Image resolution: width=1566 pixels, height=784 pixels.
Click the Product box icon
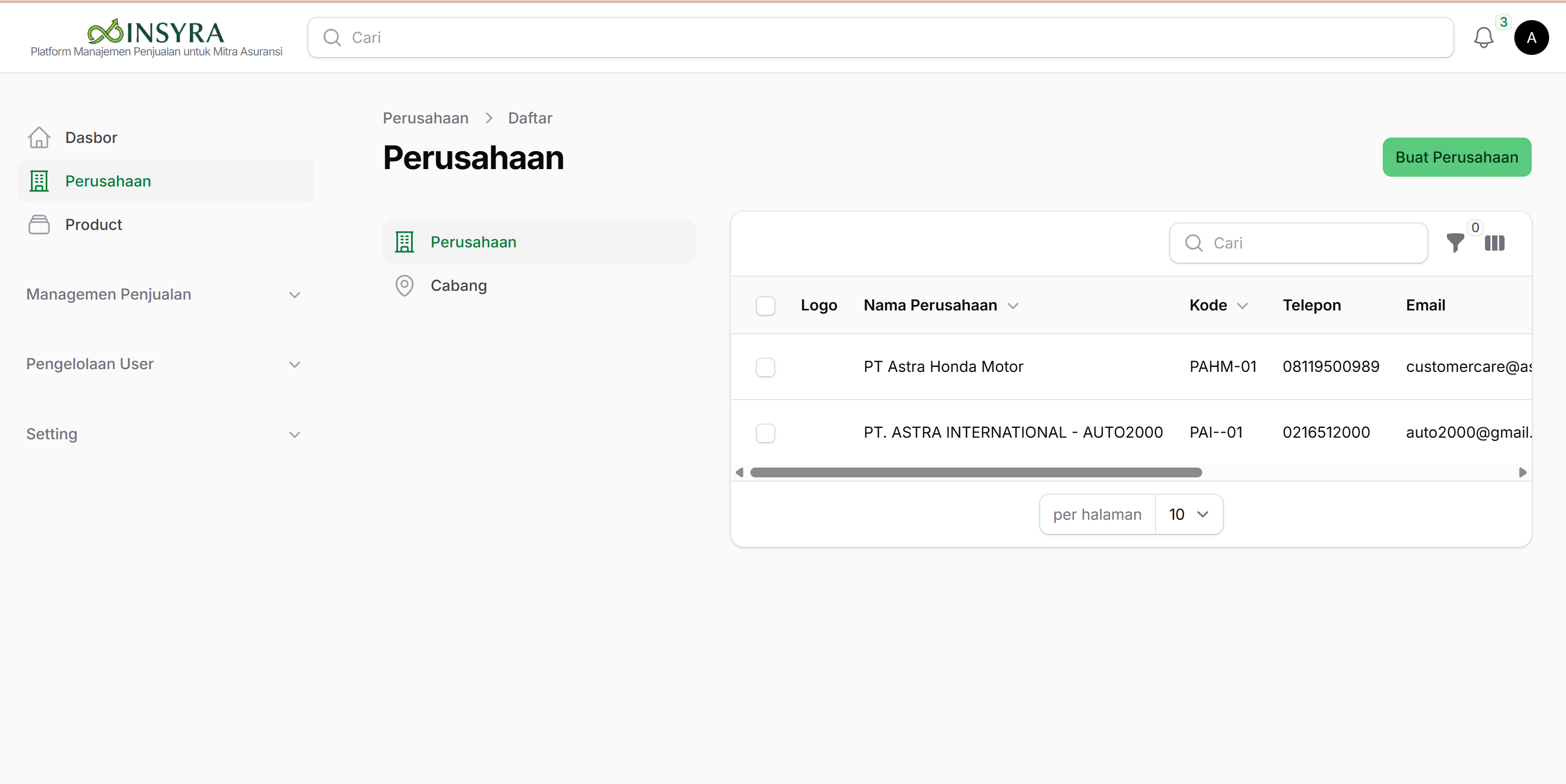pos(39,225)
